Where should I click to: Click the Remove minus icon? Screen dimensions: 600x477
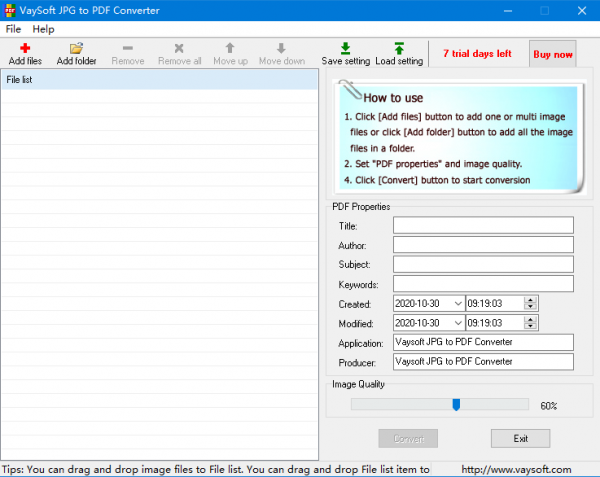click(x=127, y=48)
